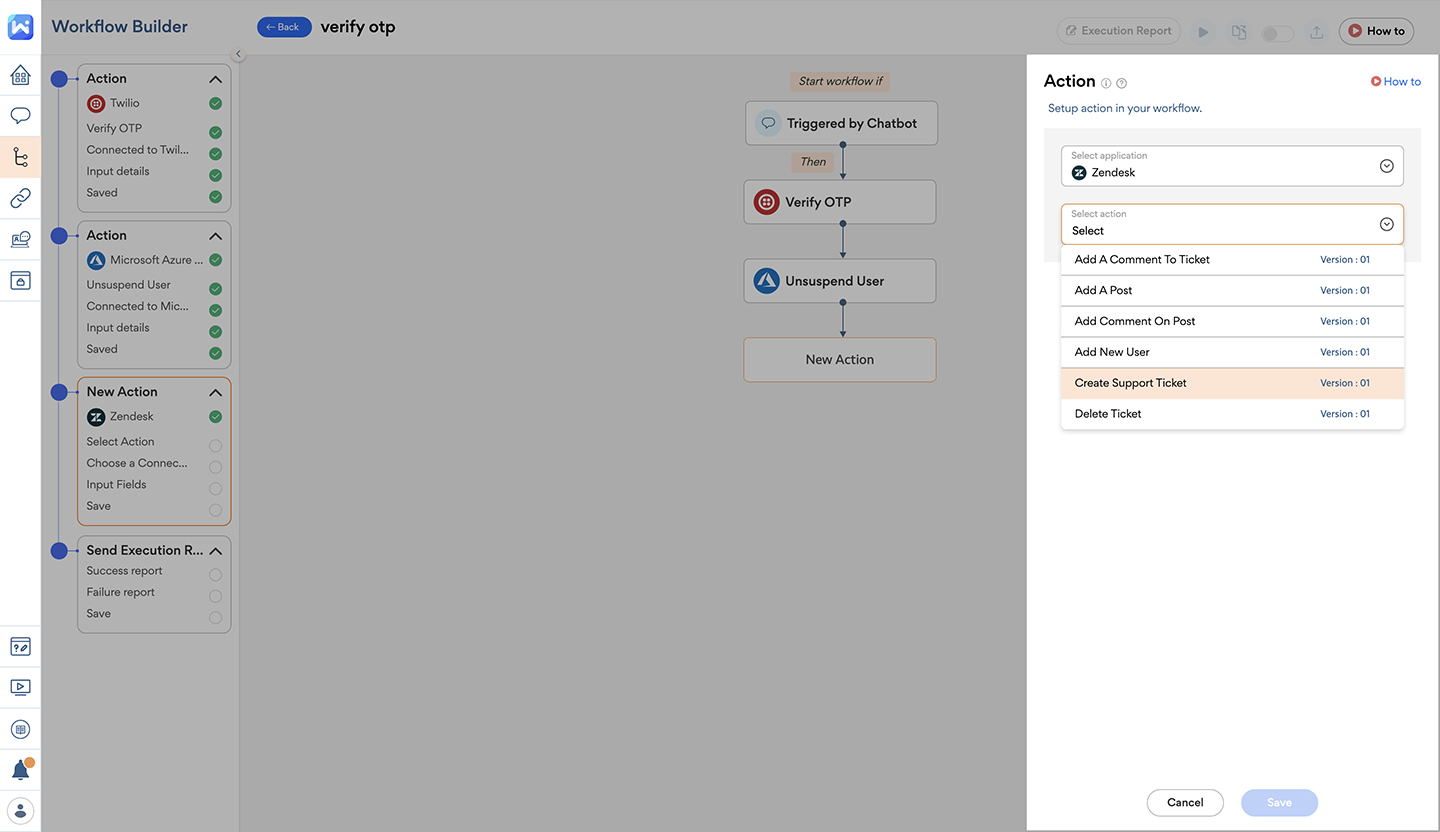This screenshot has height=832, width=1440.
Task: Select the workflow builder sidebar icon
Action: tap(20, 157)
